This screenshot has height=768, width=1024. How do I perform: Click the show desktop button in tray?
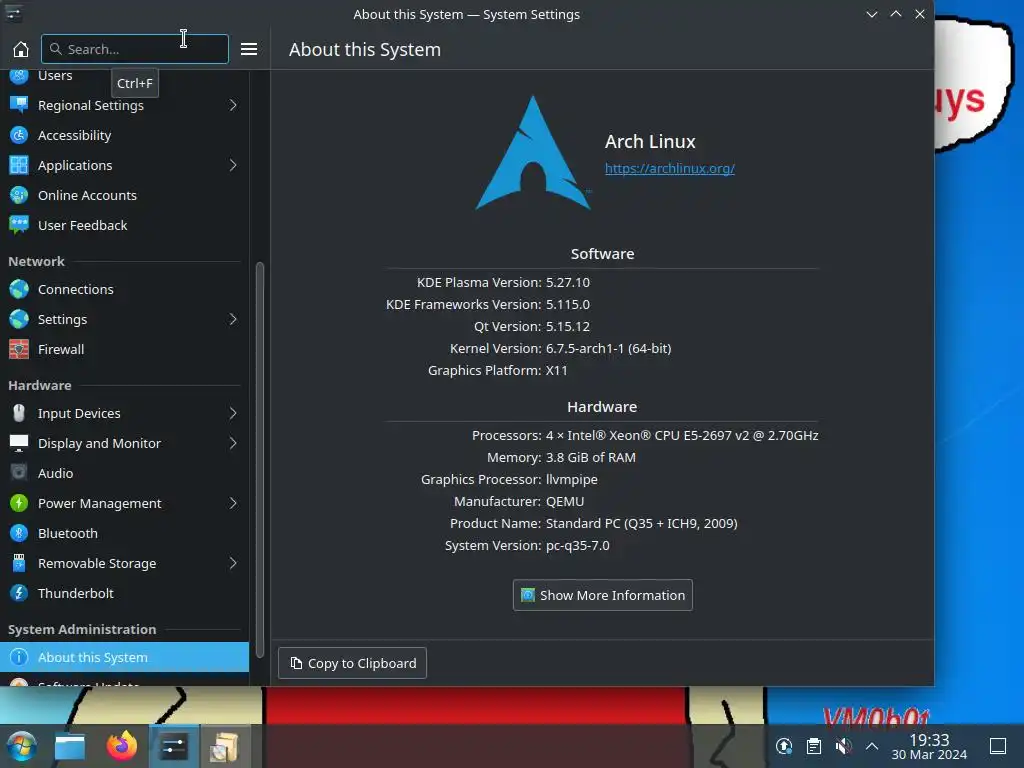pos(998,746)
